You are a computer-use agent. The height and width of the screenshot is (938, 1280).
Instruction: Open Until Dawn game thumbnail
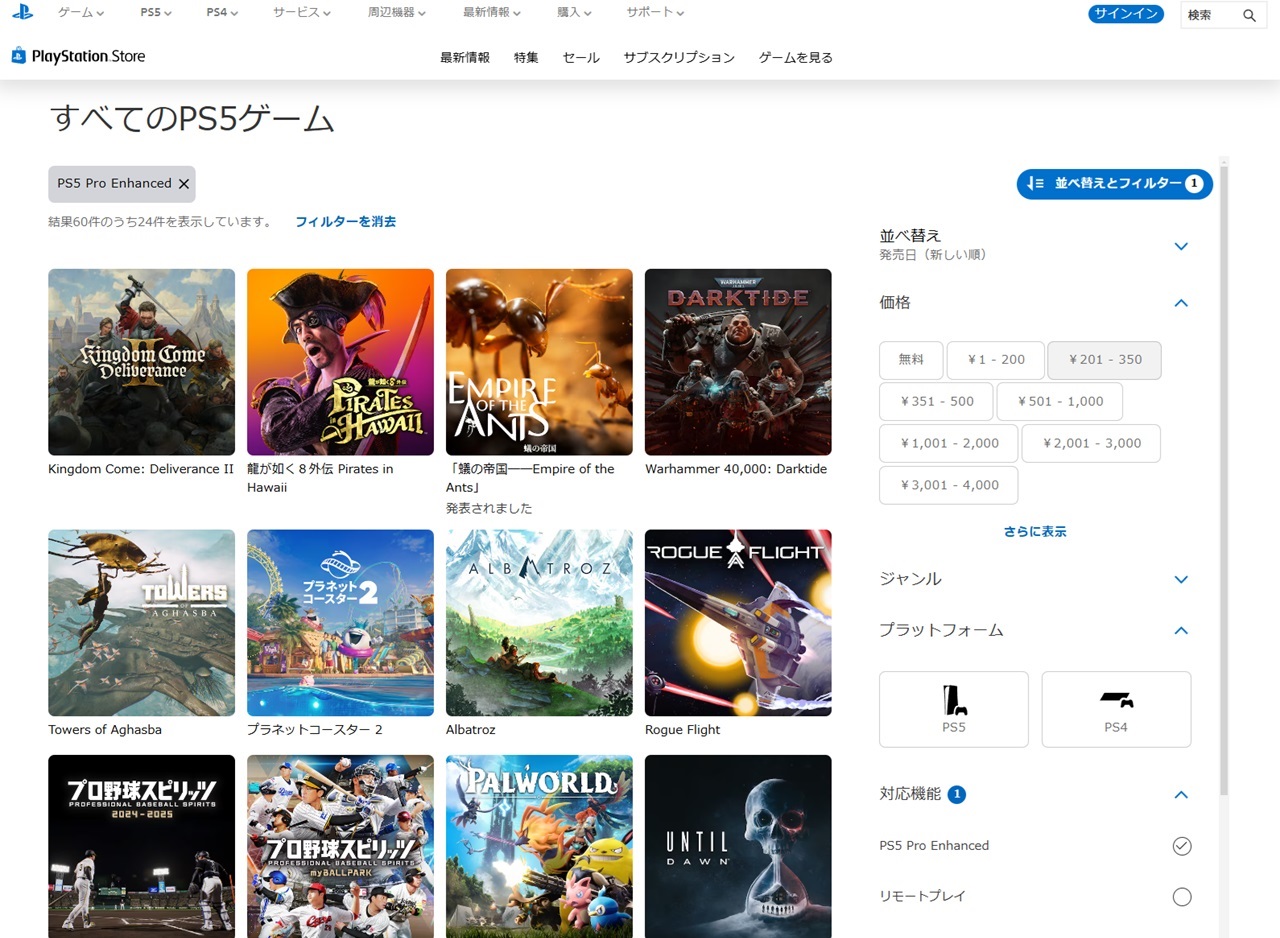coord(738,846)
